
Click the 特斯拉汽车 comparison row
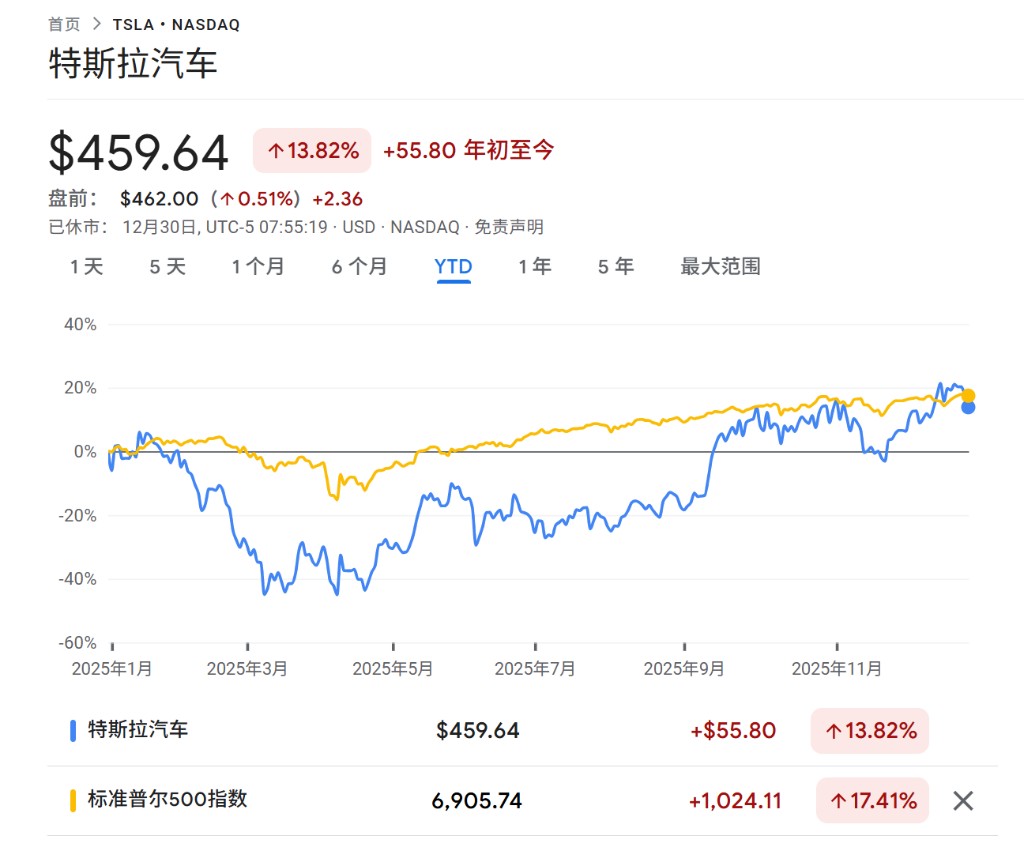tap(138, 730)
